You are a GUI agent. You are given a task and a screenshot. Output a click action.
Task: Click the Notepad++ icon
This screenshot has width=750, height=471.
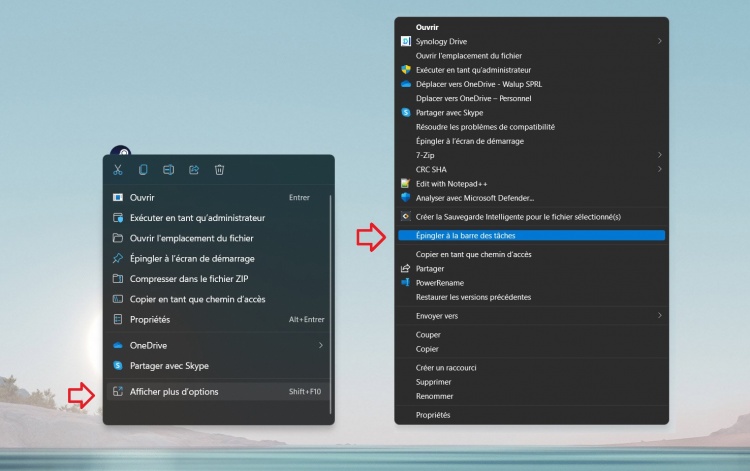coord(406,184)
